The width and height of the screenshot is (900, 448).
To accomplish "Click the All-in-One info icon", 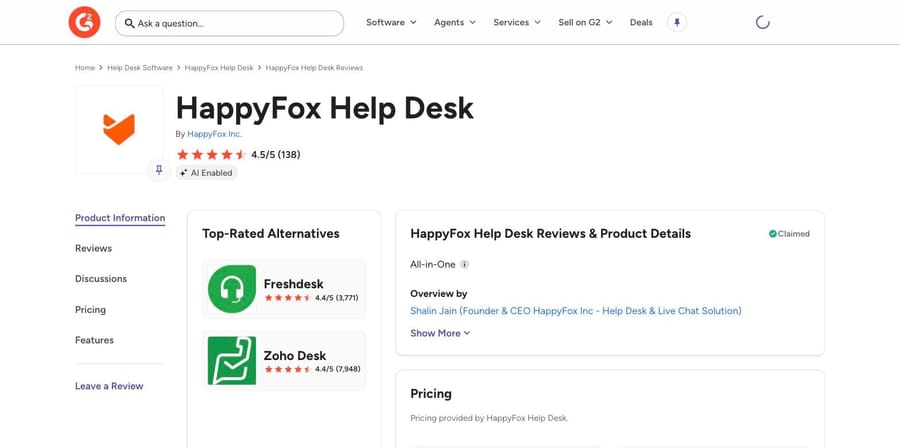I will tap(464, 264).
